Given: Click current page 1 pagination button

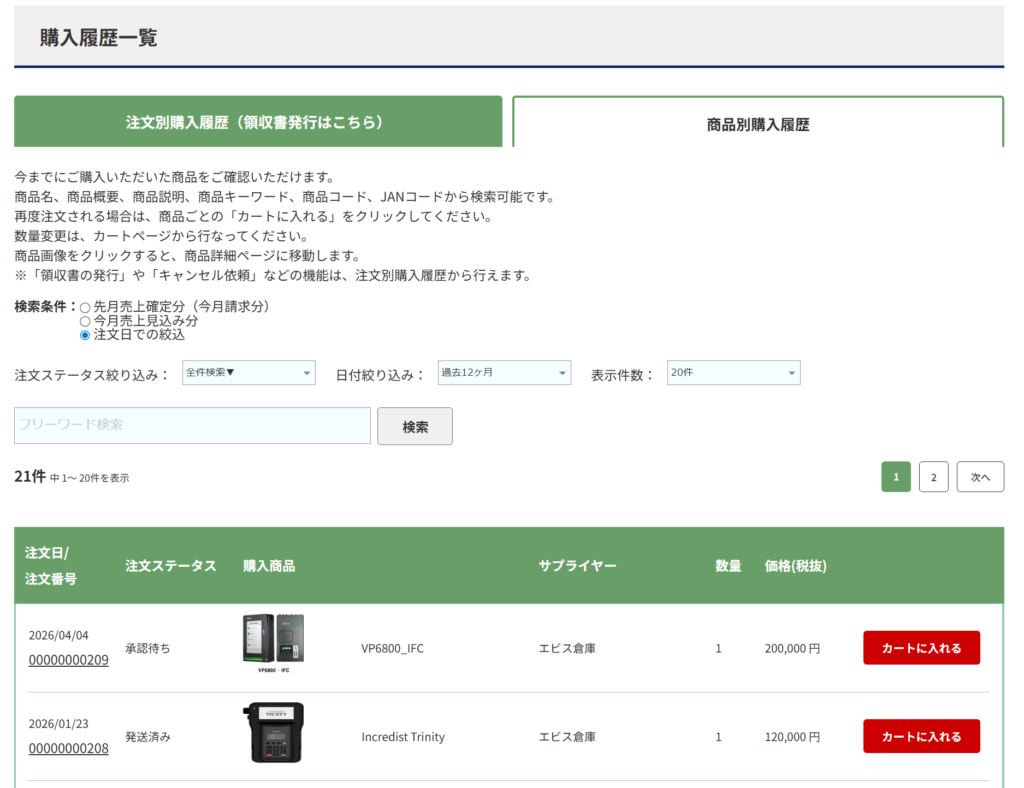Looking at the screenshot, I should pyautogui.click(x=895, y=477).
